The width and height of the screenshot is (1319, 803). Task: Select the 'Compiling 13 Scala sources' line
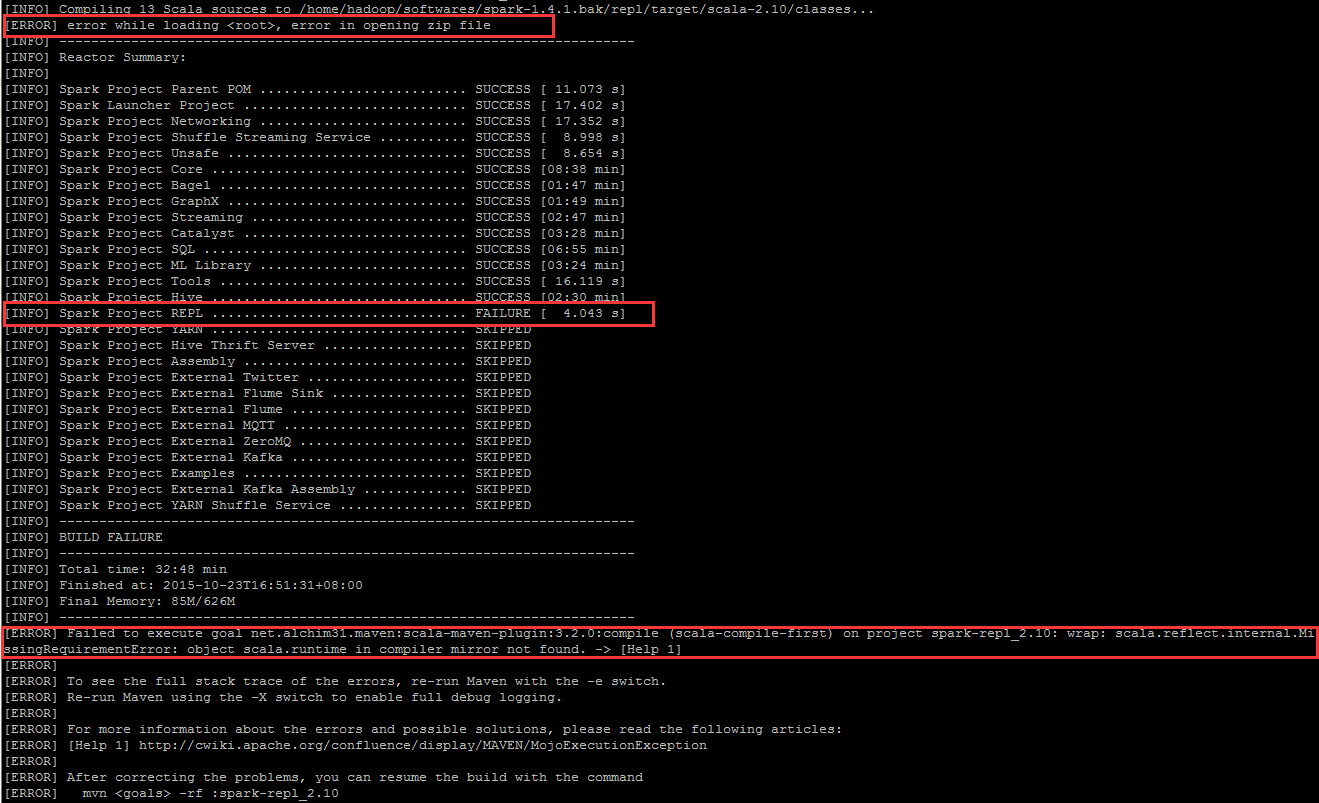[x=439, y=9]
